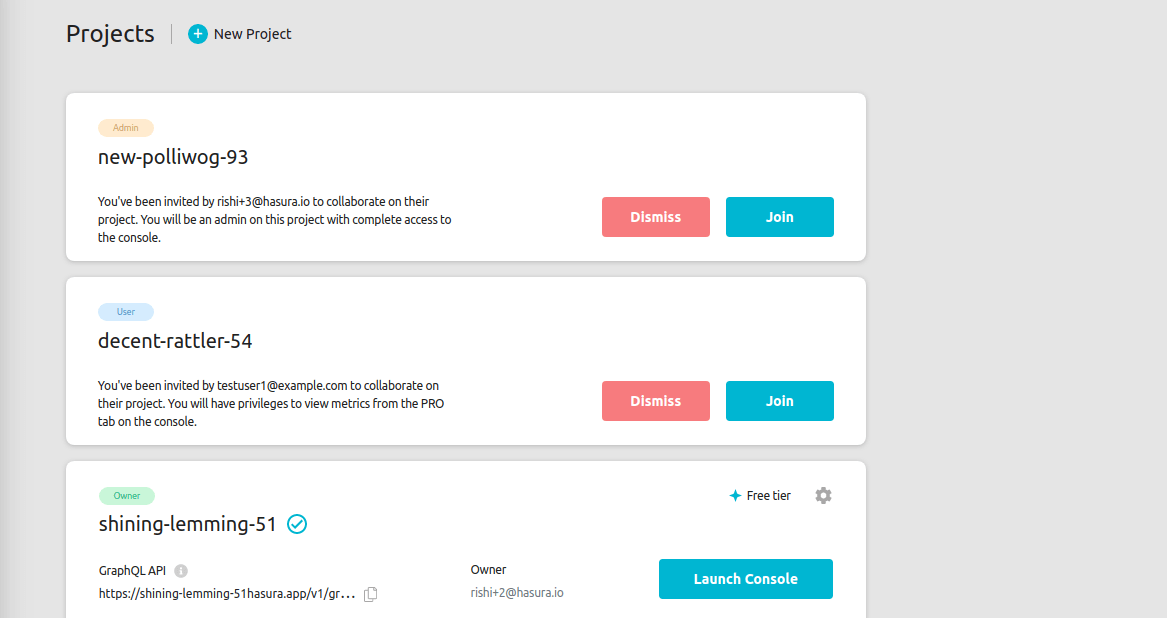
Task: Click the User role badge
Action: click(x=126, y=312)
